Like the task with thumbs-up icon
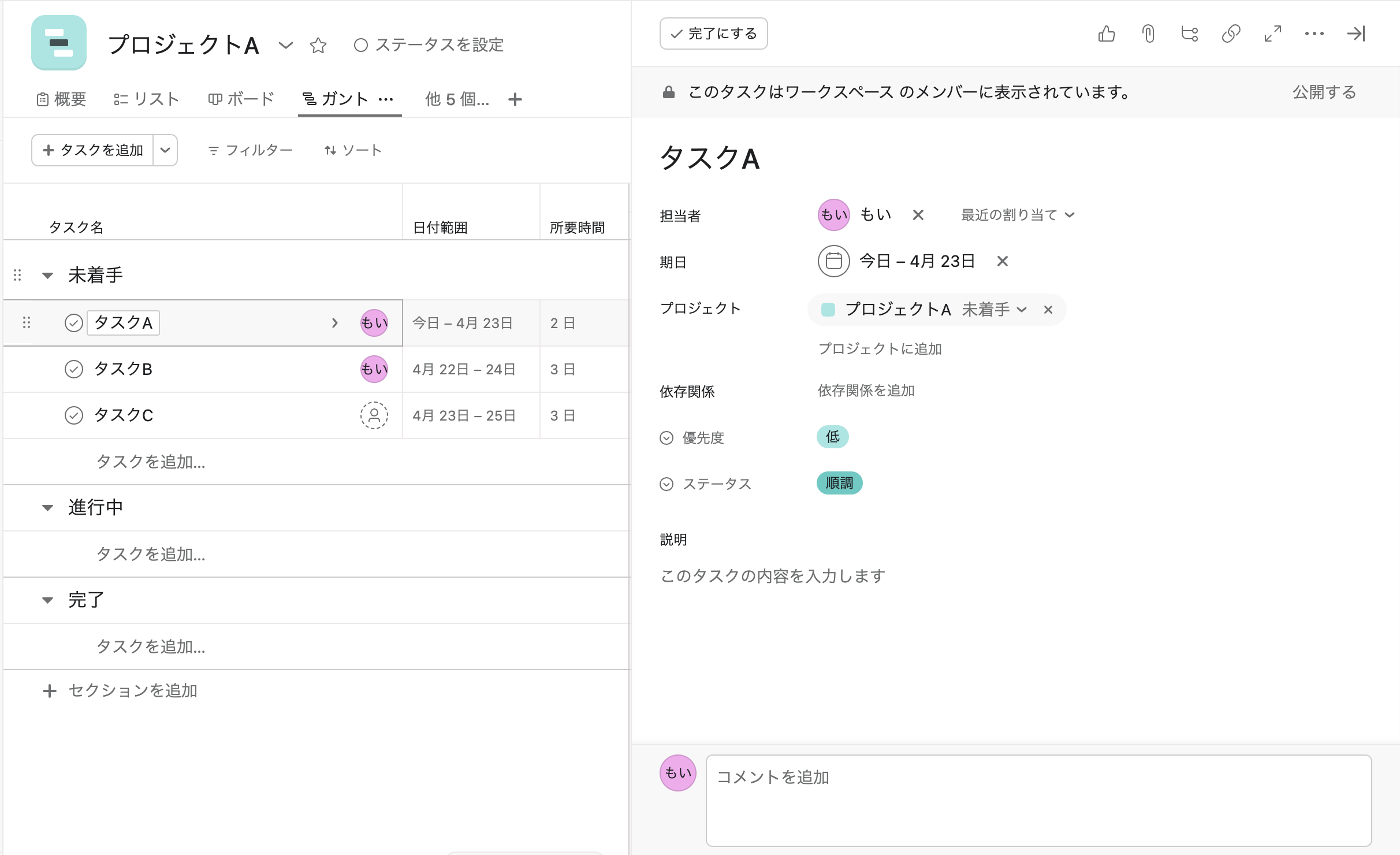The height and width of the screenshot is (855, 1400). pos(1106,34)
